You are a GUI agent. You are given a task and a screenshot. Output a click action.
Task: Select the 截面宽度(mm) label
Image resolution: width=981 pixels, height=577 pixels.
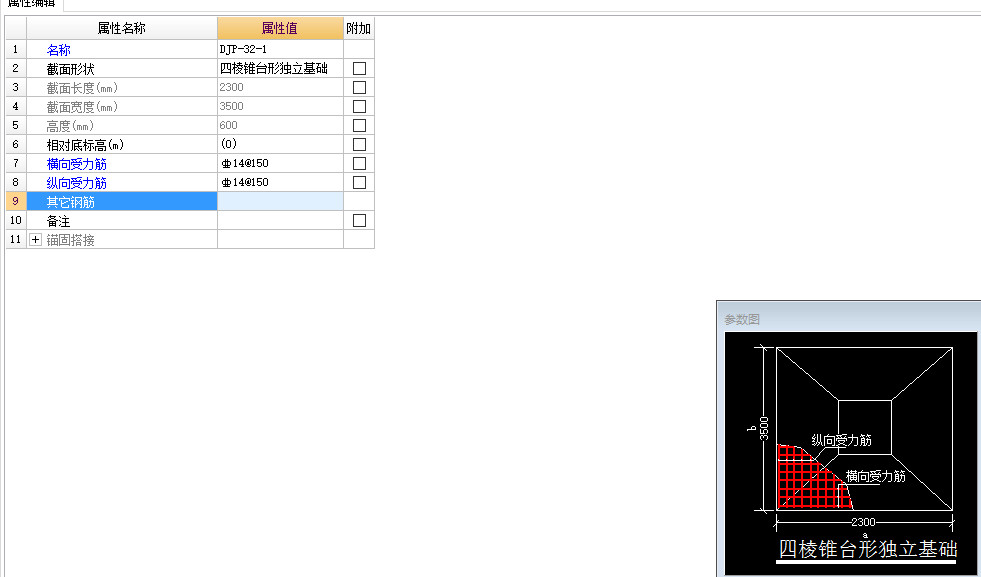(82, 106)
